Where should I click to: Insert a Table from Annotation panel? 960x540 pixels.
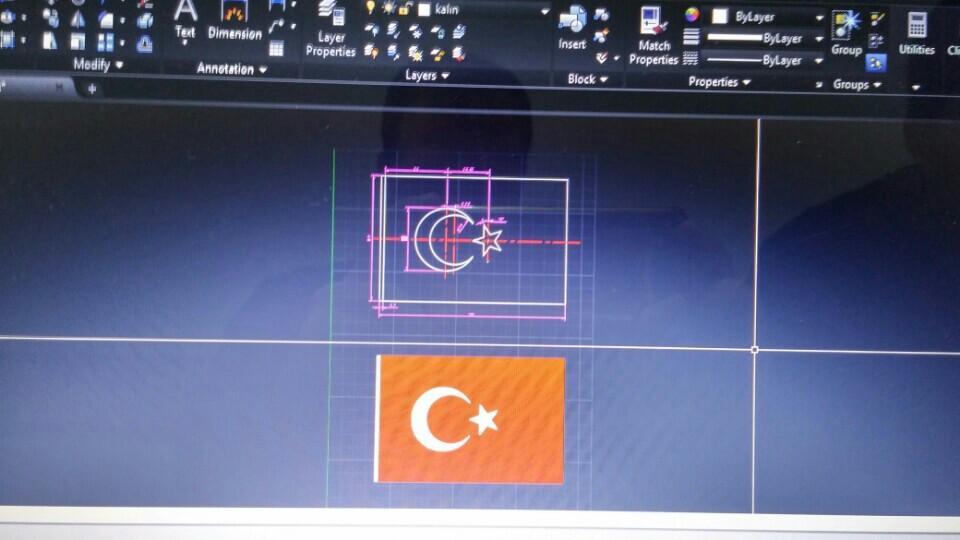click(277, 48)
